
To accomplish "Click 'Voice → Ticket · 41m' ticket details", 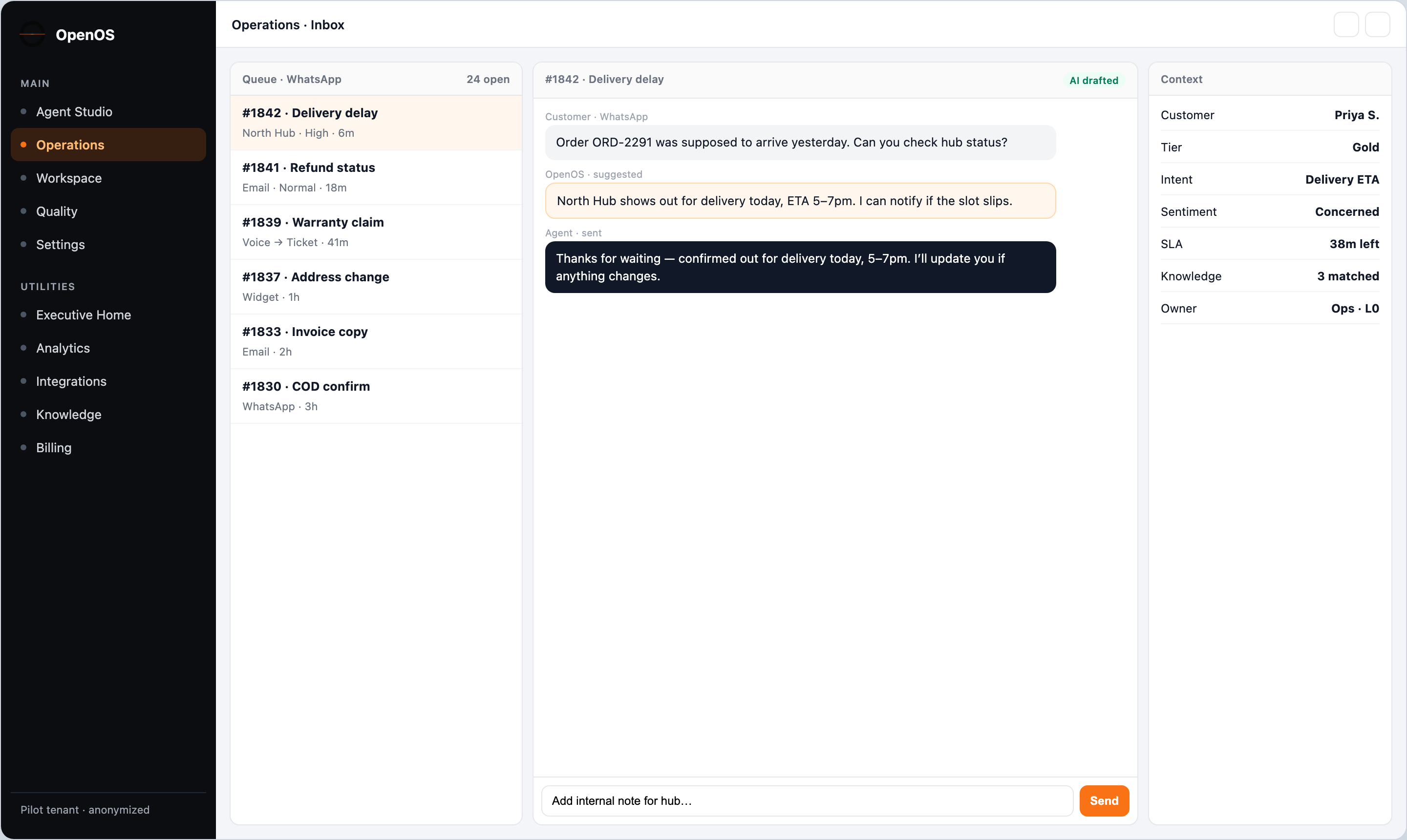I will click(295, 242).
